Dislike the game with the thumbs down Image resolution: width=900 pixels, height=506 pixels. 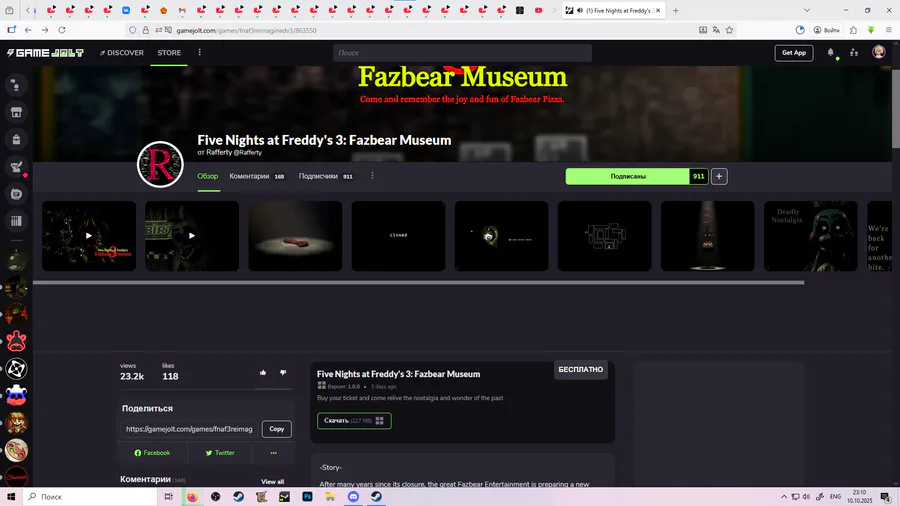[x=283, y=373]
